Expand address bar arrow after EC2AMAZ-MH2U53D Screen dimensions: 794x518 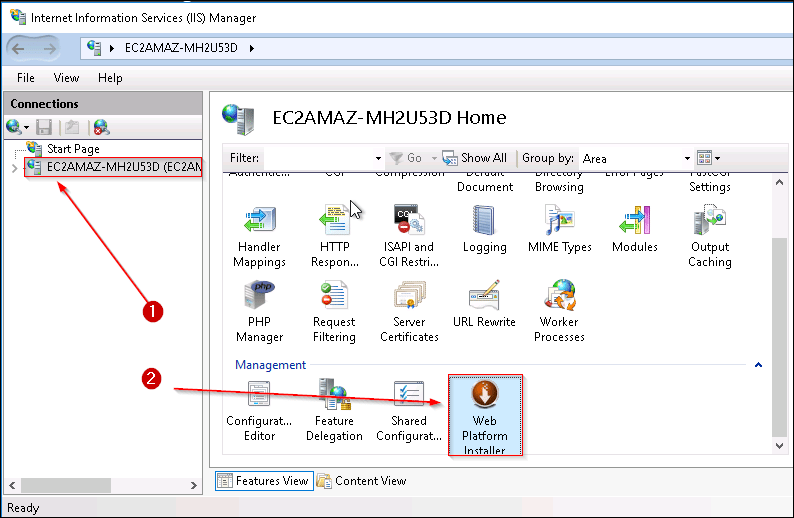coord(252,49)
